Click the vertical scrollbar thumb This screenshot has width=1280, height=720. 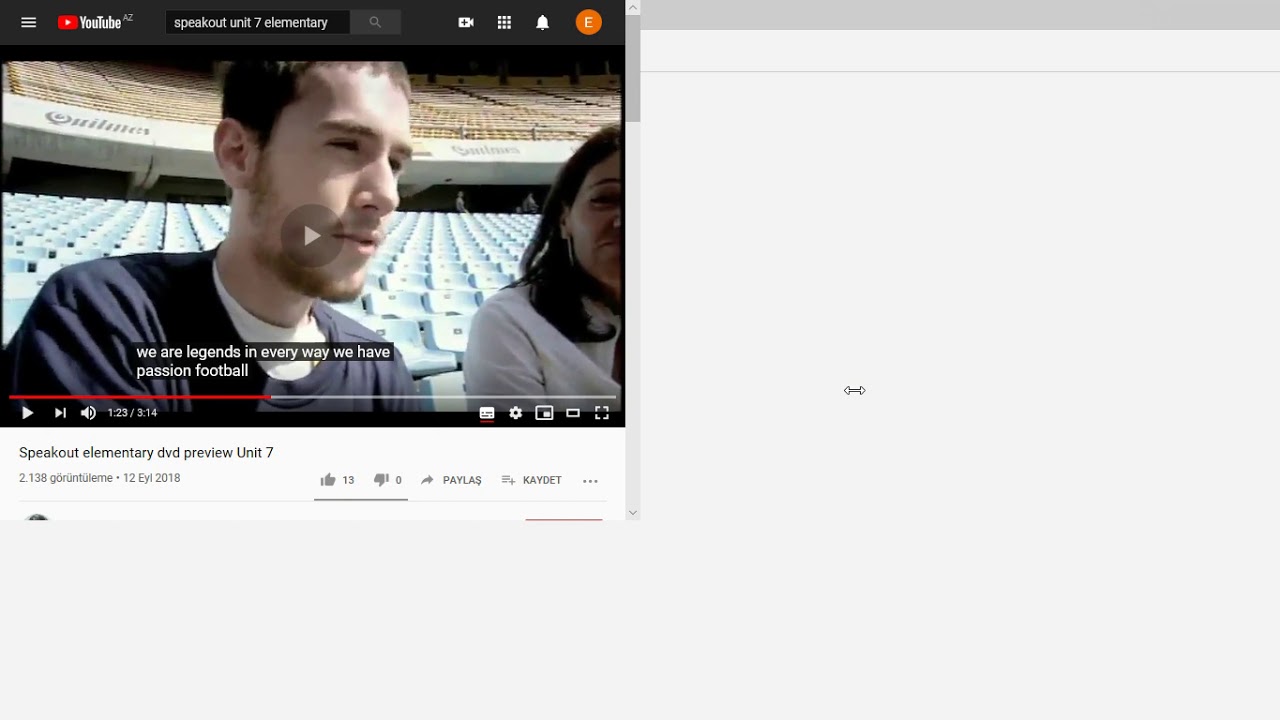632,68
